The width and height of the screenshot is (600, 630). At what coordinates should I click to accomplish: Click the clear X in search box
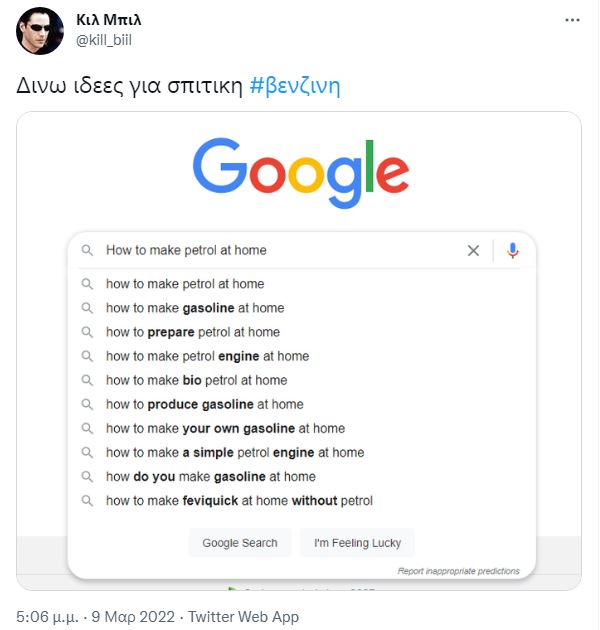point(474,251)
